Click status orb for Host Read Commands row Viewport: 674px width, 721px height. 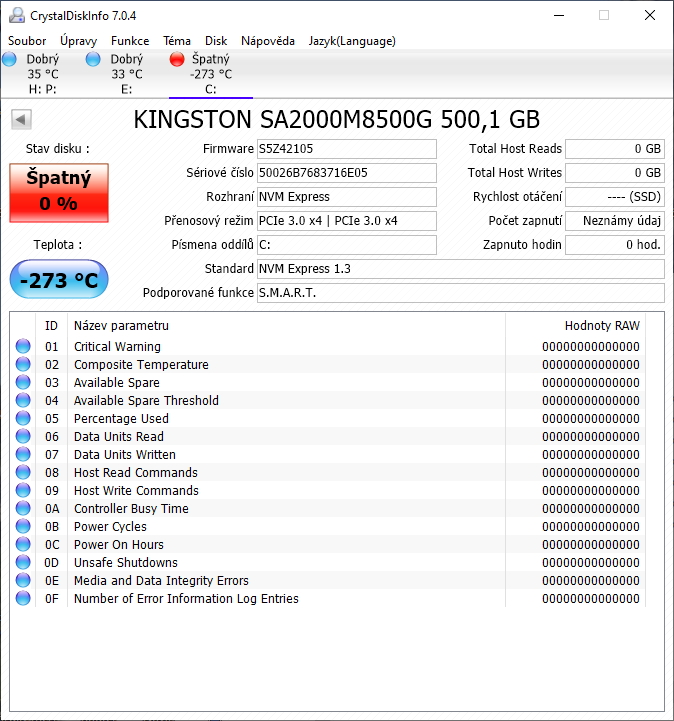point(23,472)
